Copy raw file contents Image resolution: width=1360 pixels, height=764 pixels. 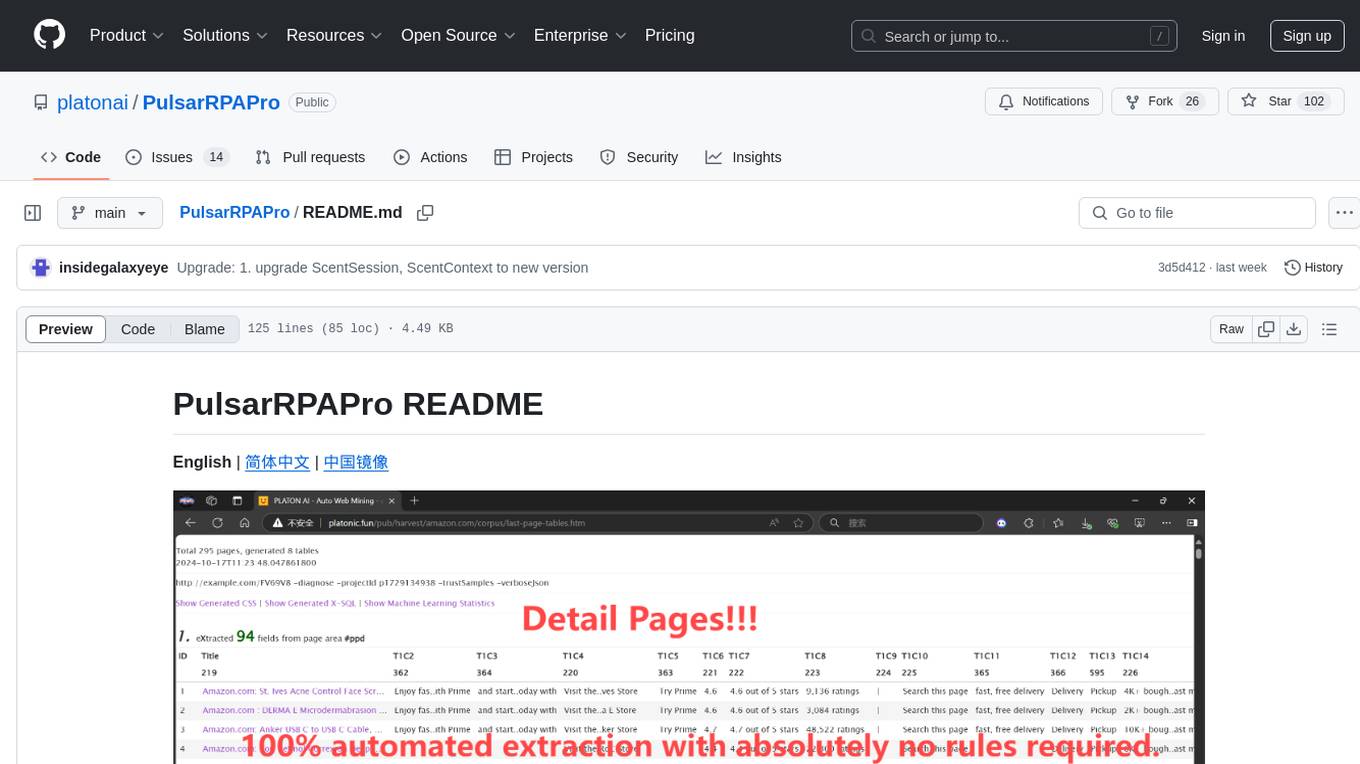(1267, 329)
